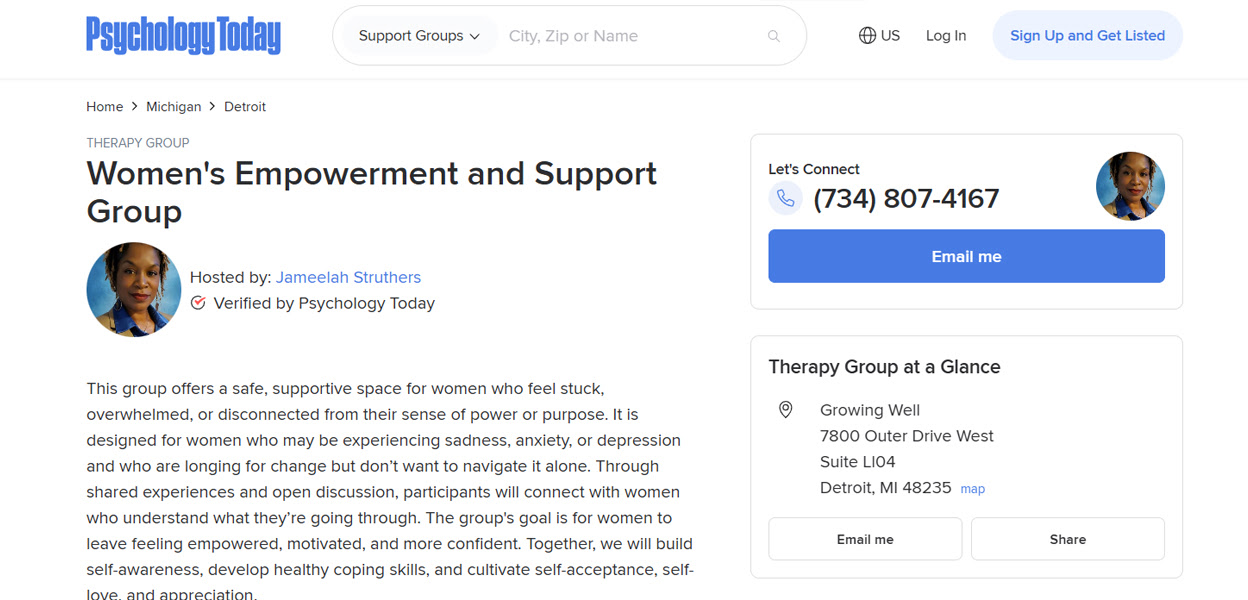Click the Psychology Today logo
1248x600 pixels.
183,35
